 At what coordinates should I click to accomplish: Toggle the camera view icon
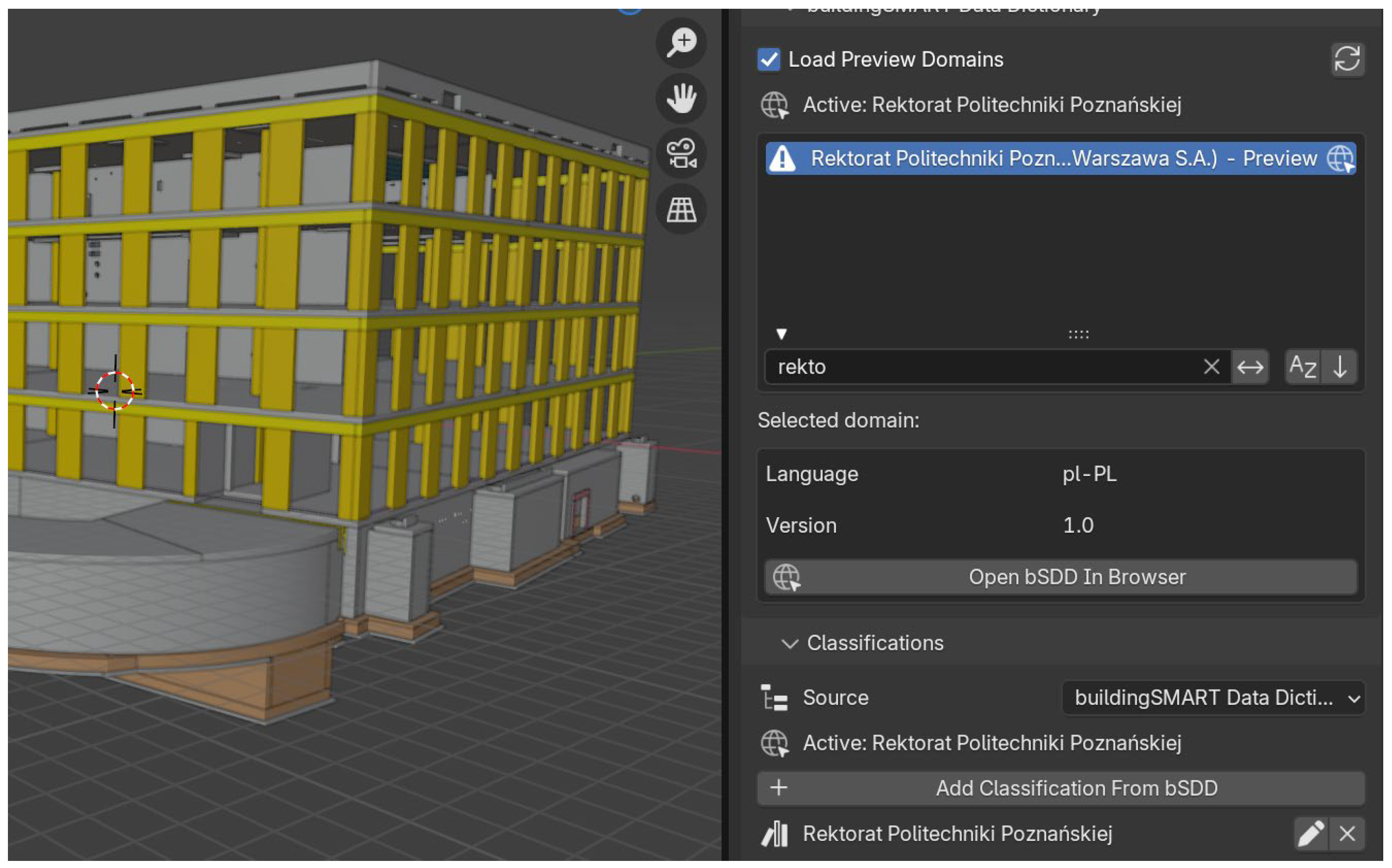click(681, 154)
